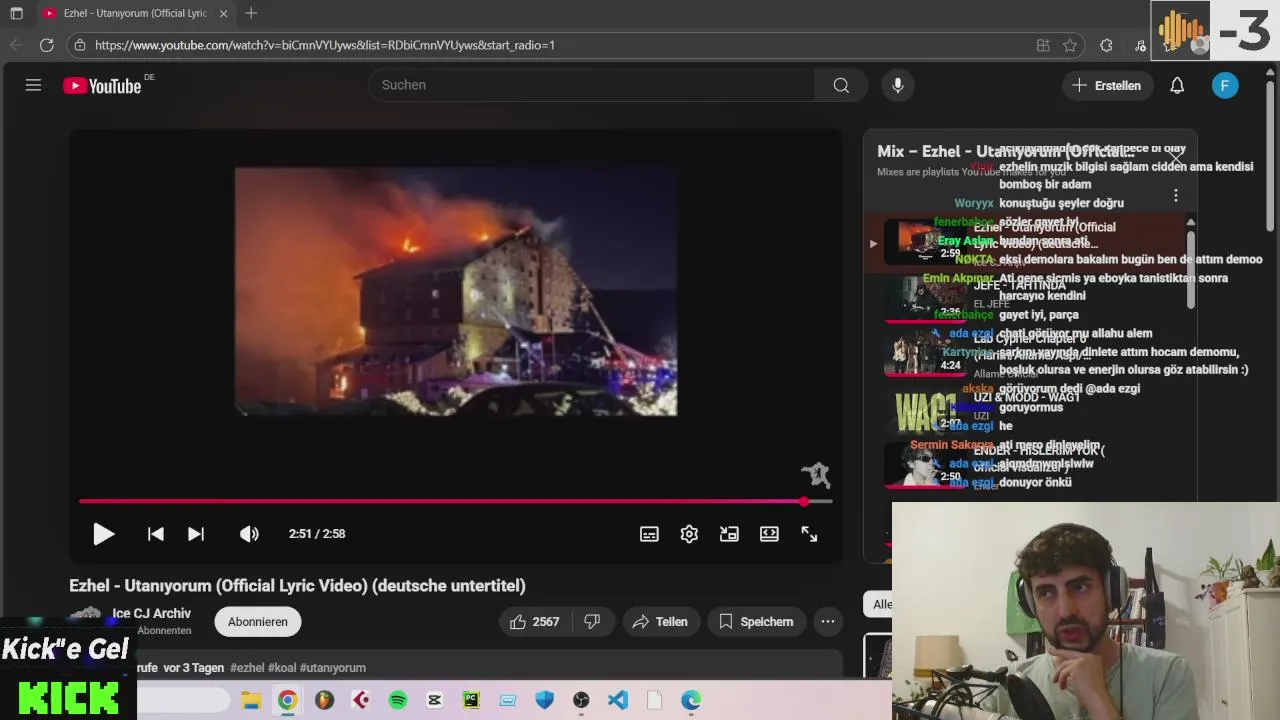Select the JEFE - TAHTINDA playlist thumbnail
Screen dimensions: 1280x720
pos(926,298)
